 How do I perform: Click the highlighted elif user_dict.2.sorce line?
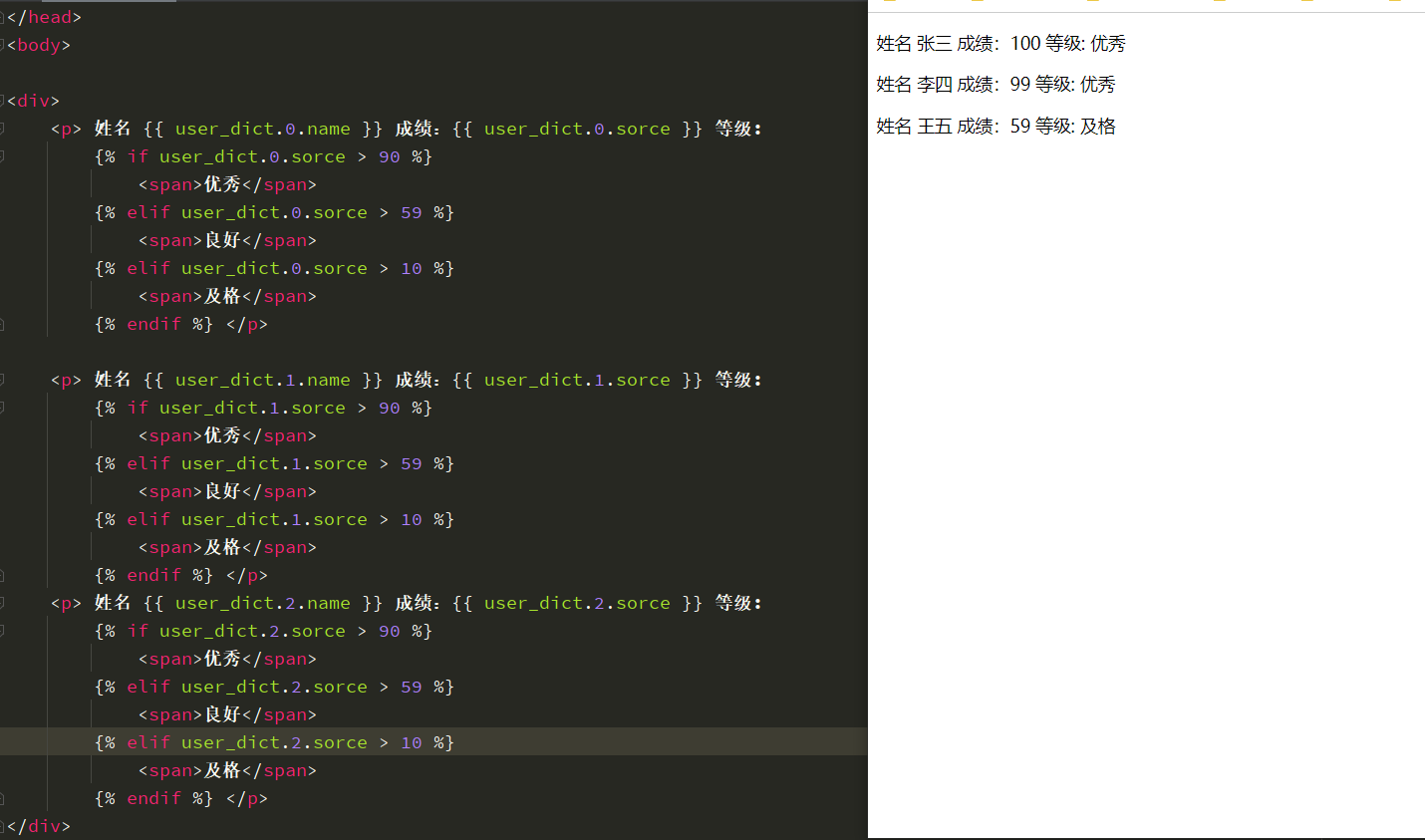[x=274, y=741]
